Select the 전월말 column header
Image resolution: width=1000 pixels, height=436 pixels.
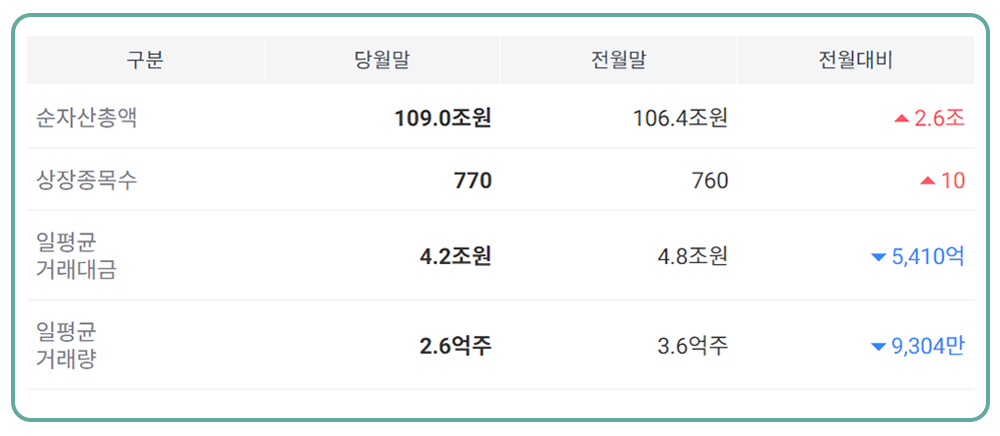coord(619,60)
